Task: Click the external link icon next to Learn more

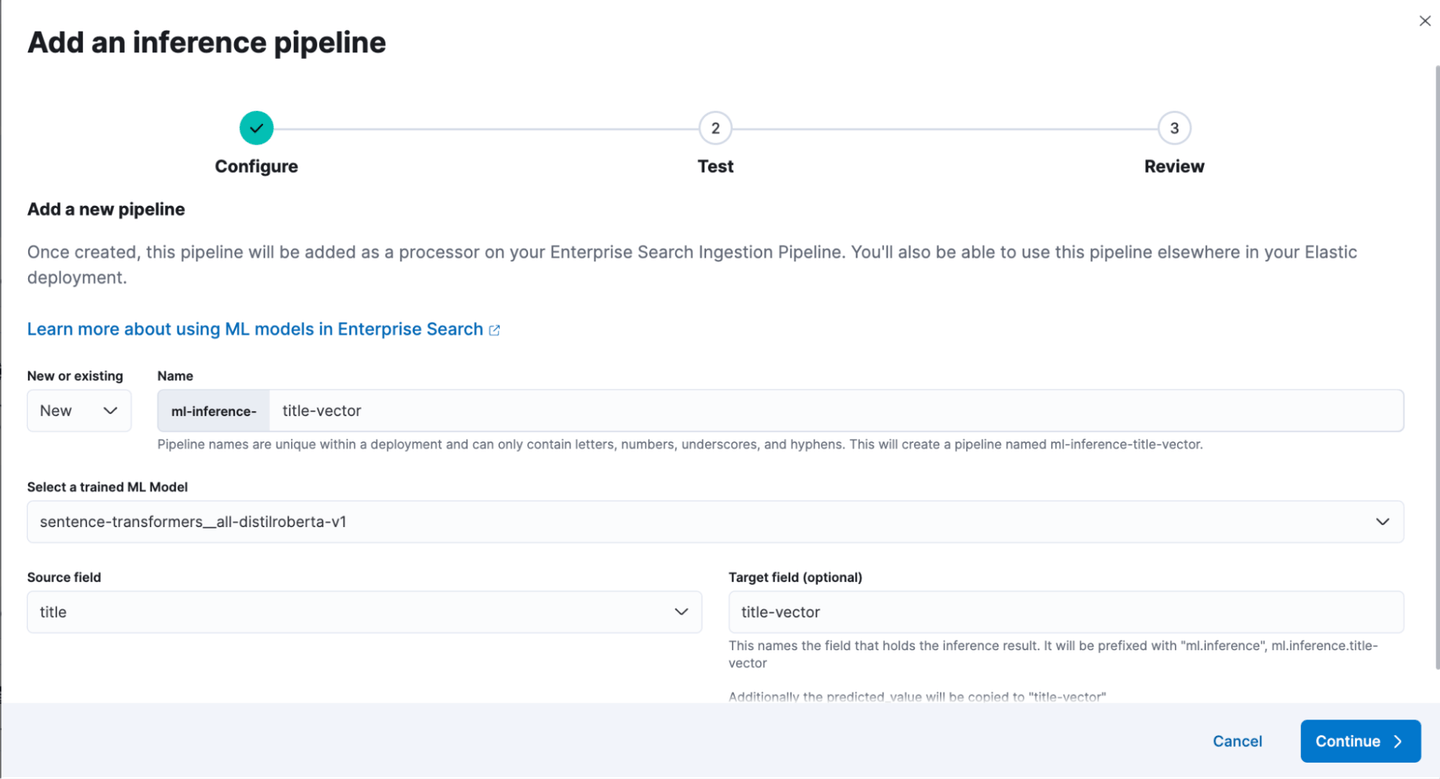Action: (494, 329)
